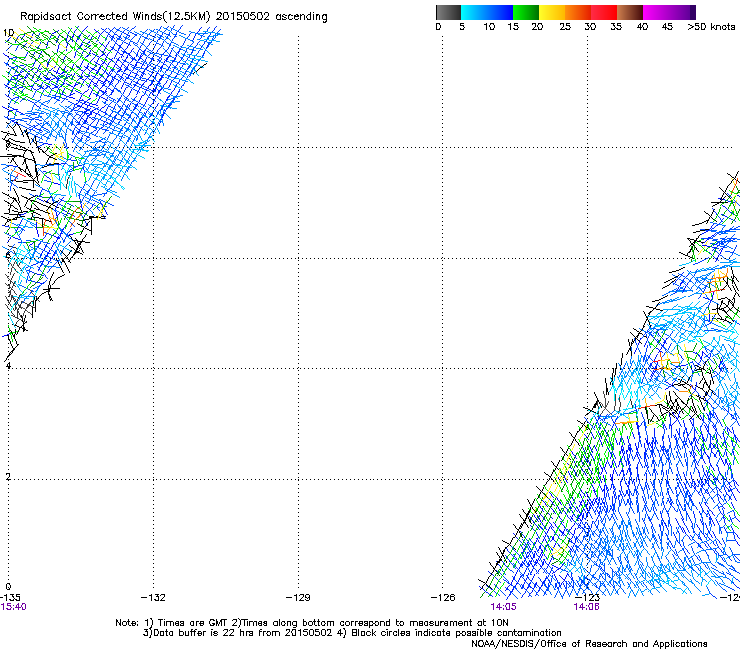The width and height of the screenshot is (740, 650).
Task: Click the Rapidscat Corrected Winds title text
Action: [x=173, y=17]
